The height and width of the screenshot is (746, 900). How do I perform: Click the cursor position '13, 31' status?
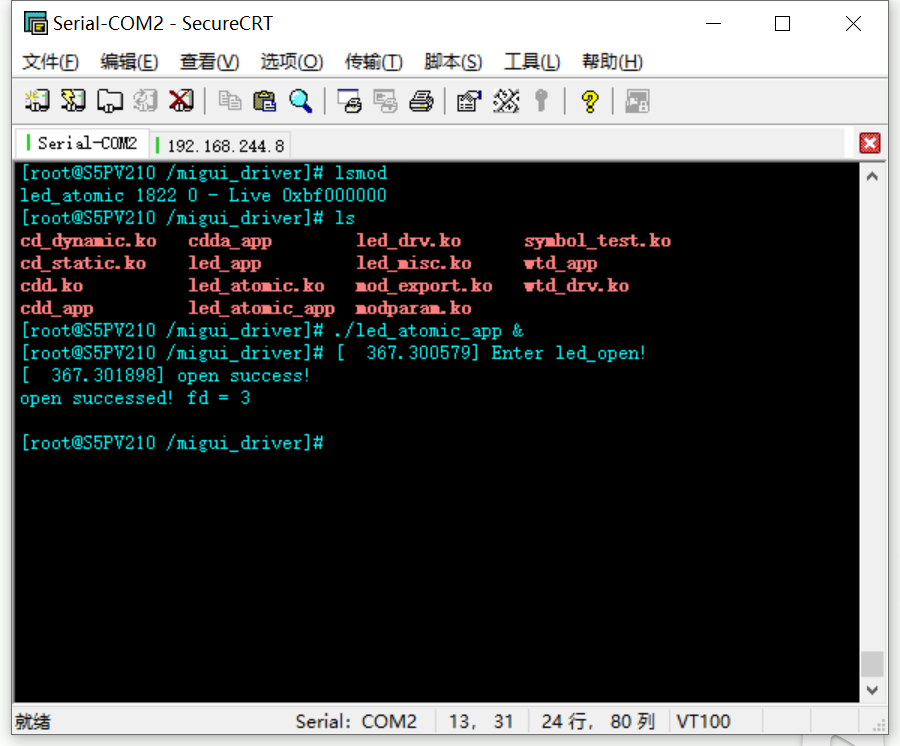point(480,721)
